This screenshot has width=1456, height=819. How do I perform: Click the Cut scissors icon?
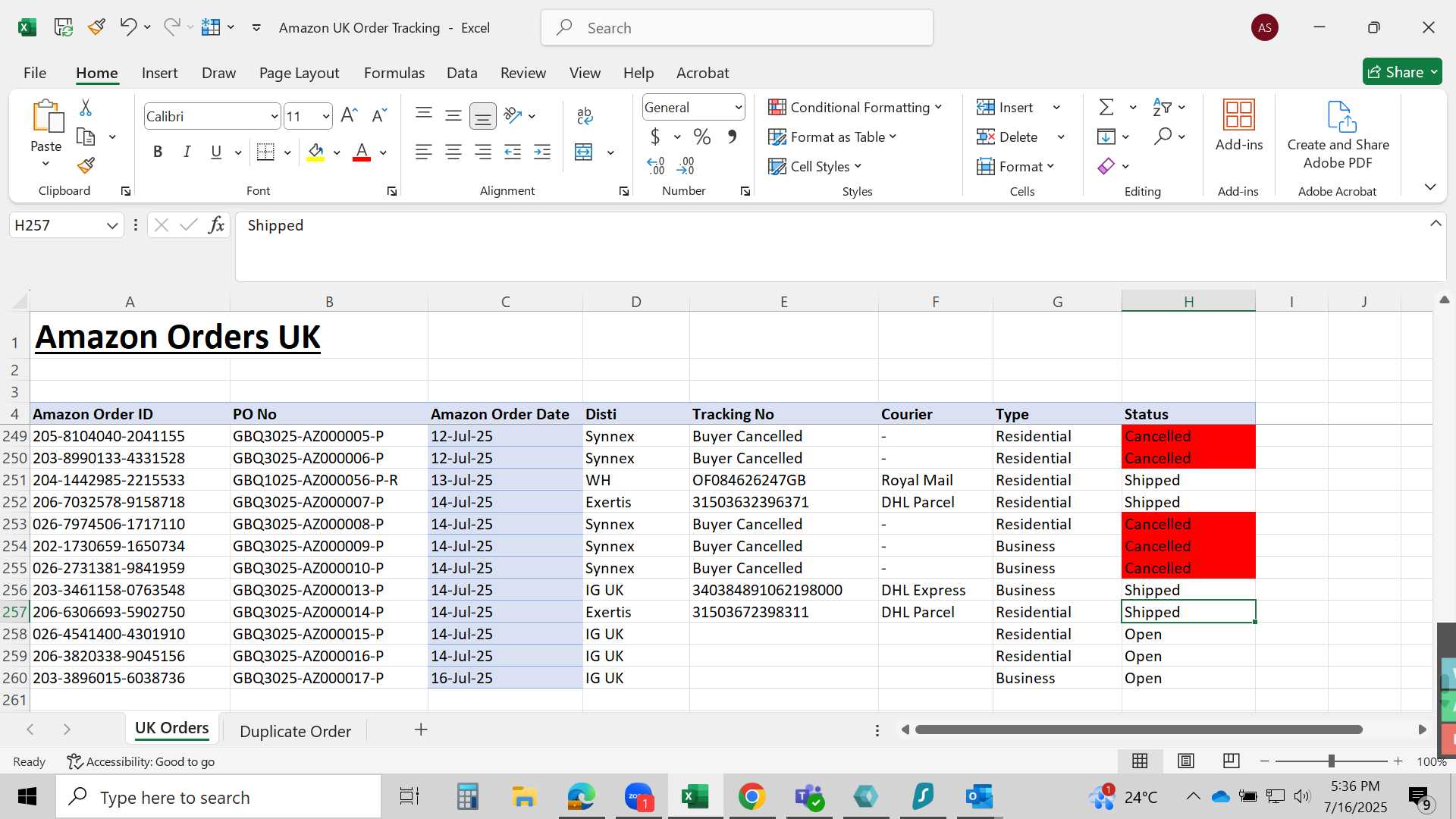86,108
